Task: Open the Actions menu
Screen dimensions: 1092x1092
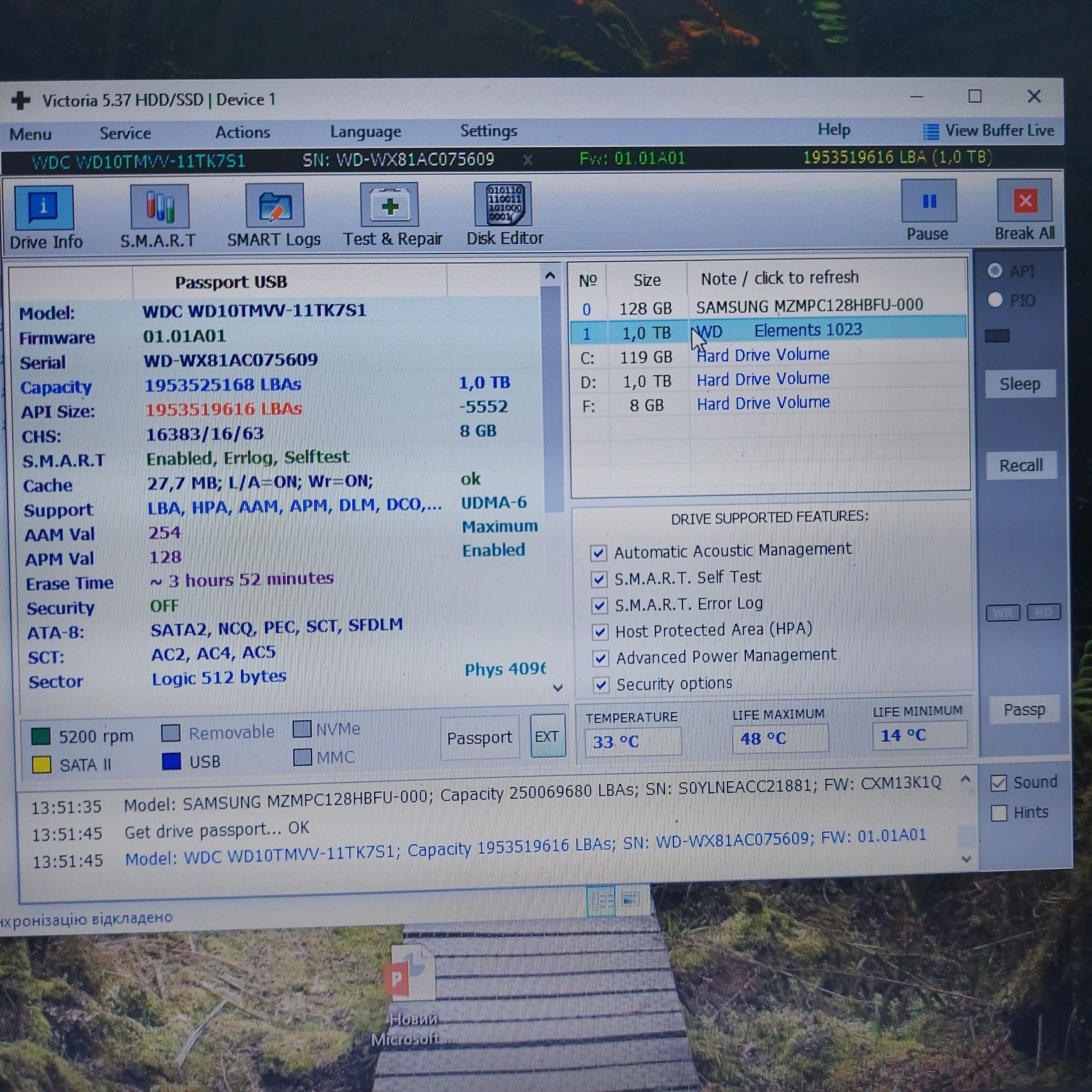Action: coord(242,132)
